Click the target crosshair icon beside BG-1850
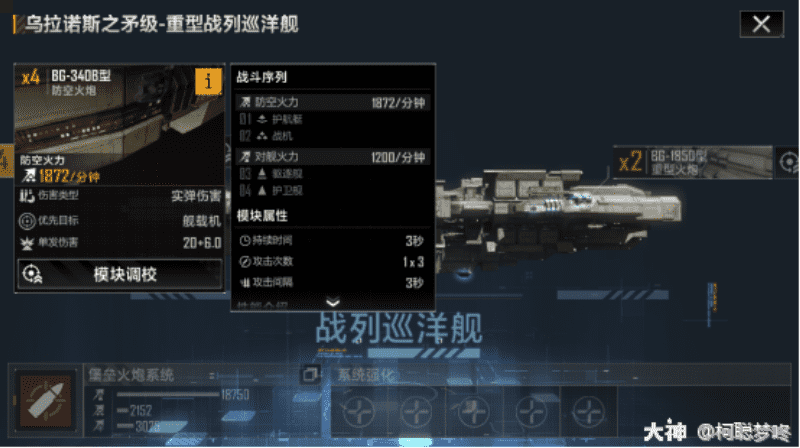 pyautogui.click(x=788, y=162)
